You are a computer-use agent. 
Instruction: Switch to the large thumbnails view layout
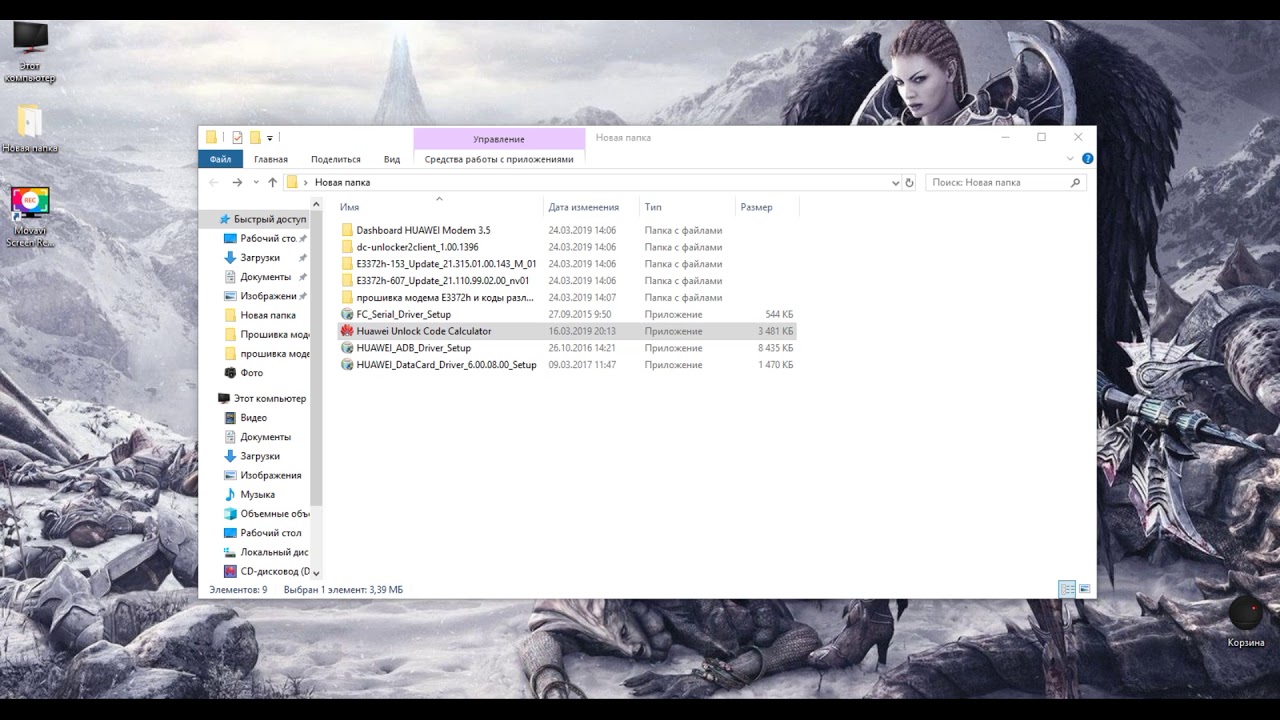[x=1084, y=589]
